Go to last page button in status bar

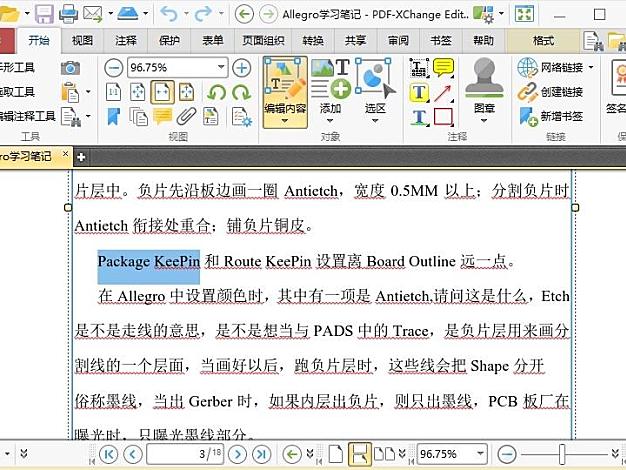[262, 454]
